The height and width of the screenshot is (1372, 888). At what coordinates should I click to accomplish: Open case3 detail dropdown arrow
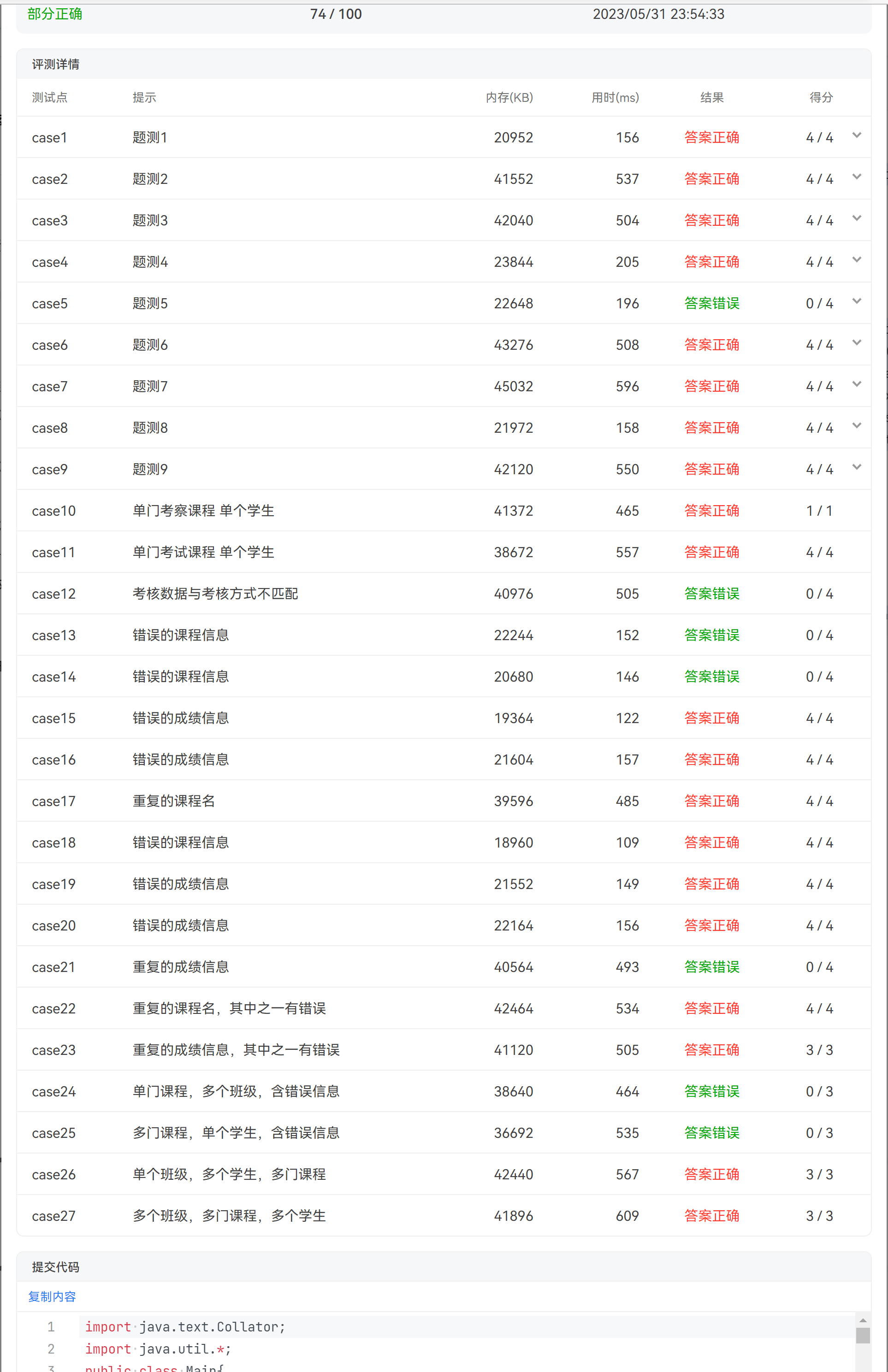[856, 218]
